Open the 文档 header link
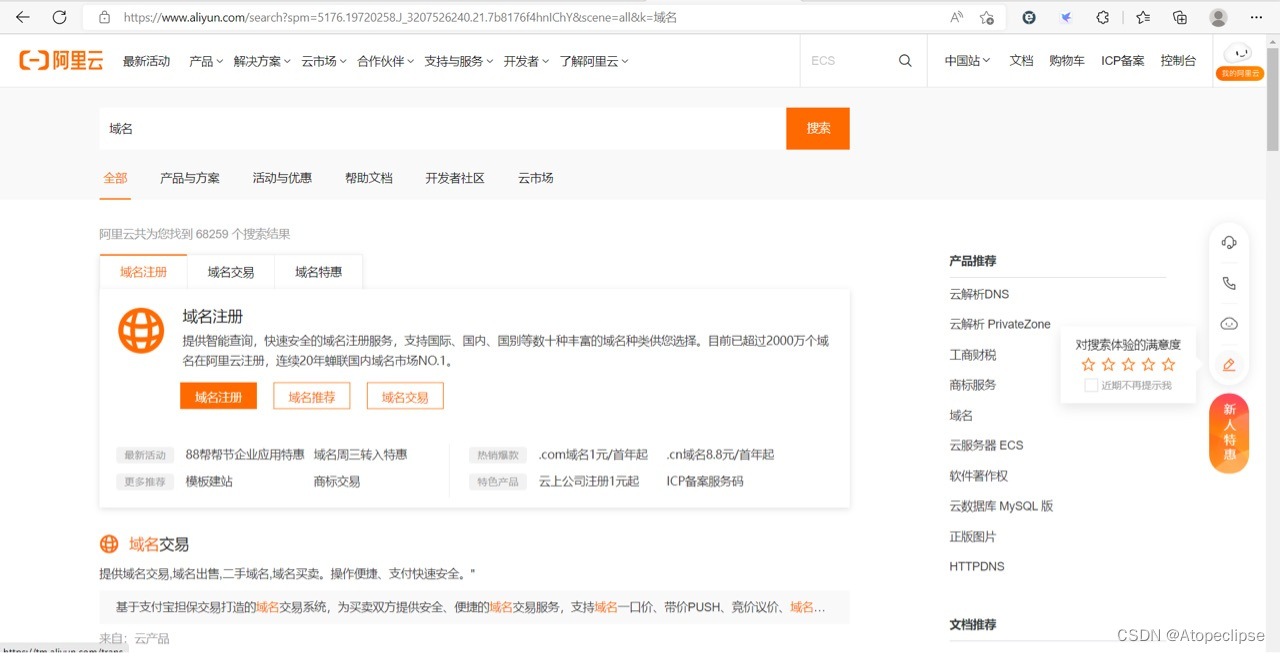This screenshot has width=1280, height=653. pyautogui.click(x=1021, y=61)
